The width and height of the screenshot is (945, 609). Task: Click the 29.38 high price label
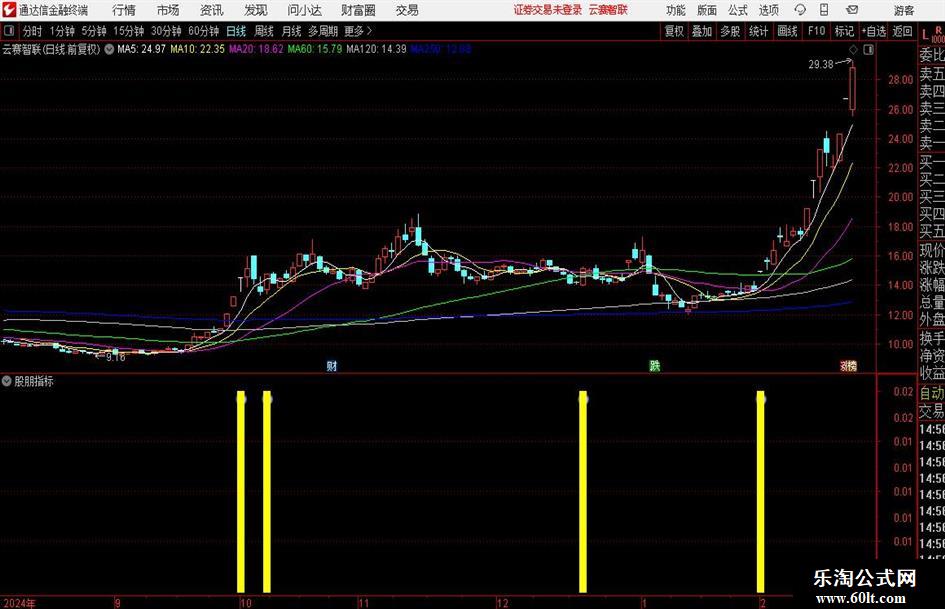pyautogui.click(x=820, y=64)
